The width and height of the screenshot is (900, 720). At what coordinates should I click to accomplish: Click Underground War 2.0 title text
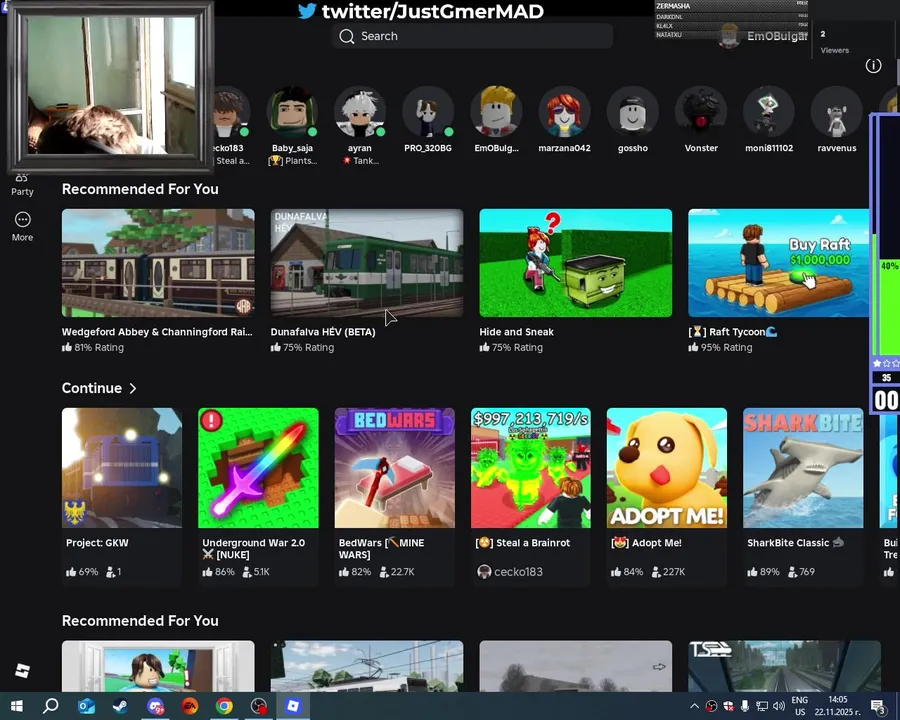[x=254, y=548]
